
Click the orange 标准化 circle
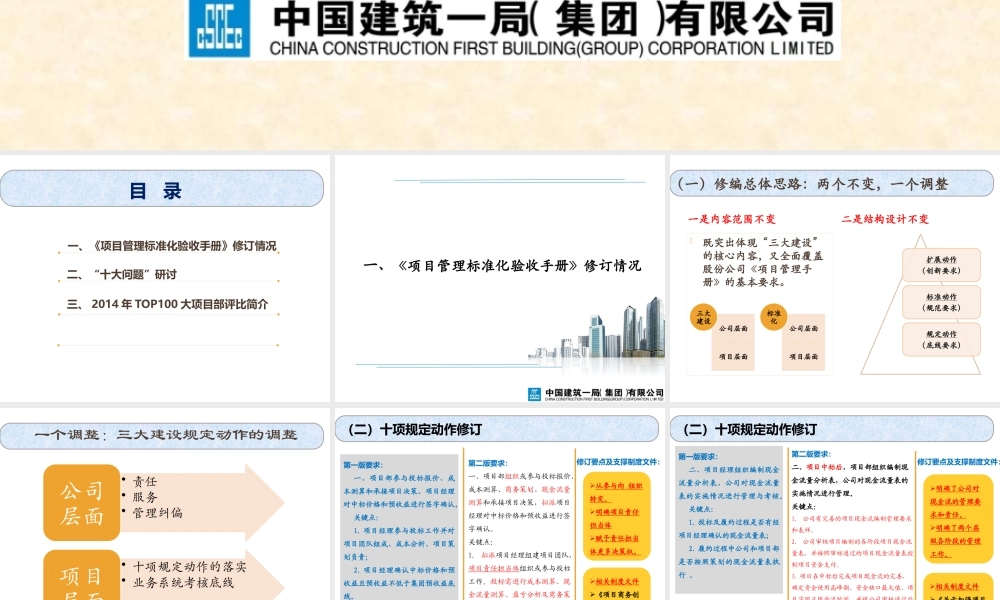tap(774, 316)
